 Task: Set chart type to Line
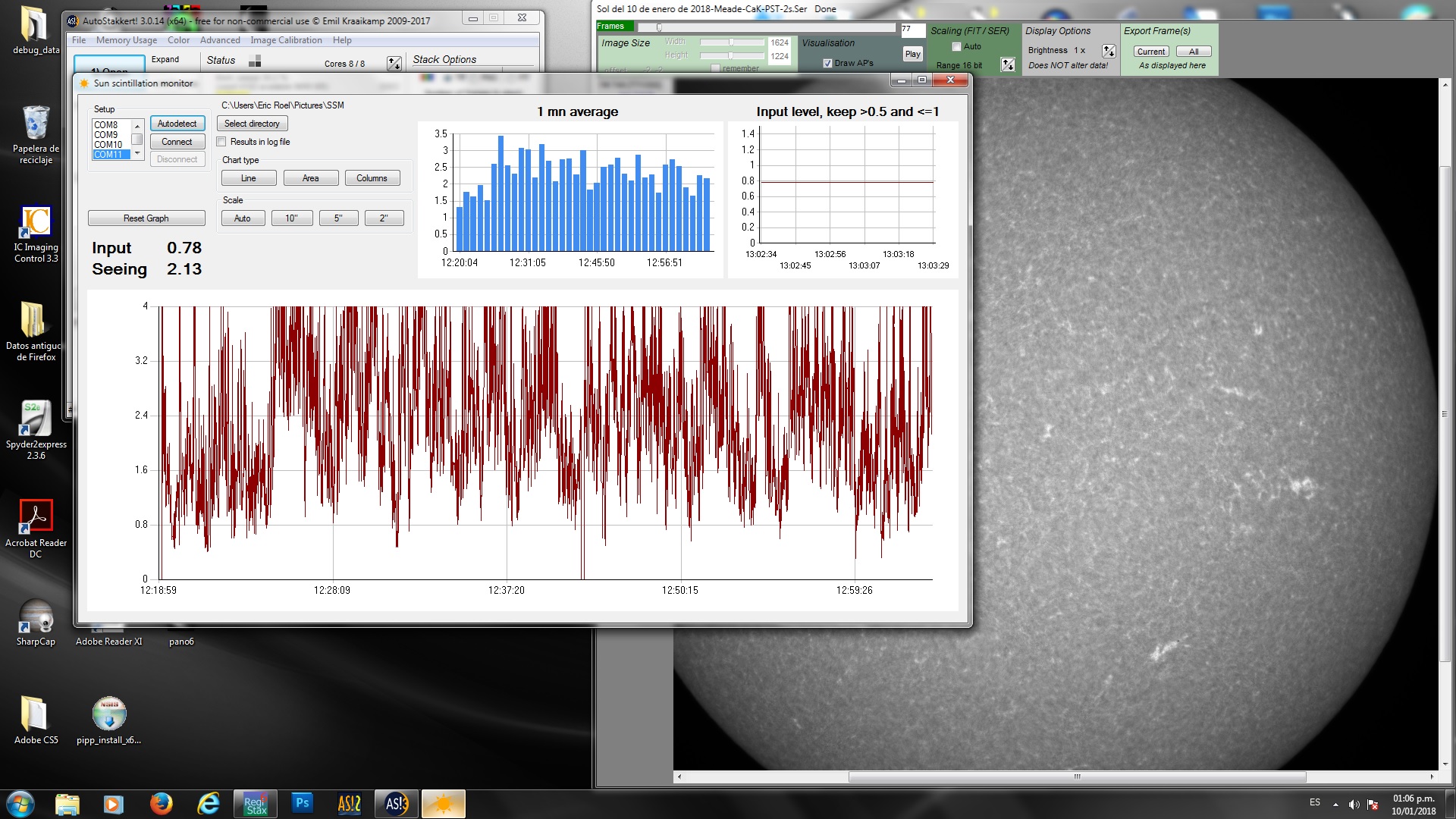pyautogui.click(x=249, y=178)
